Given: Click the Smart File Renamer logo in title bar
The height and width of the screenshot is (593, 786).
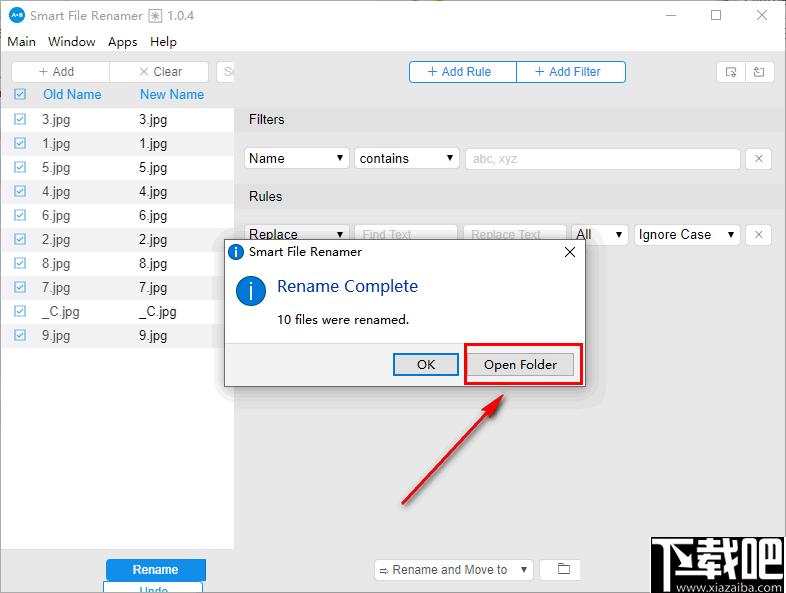Looking at the screenshot, I should (x=16, y=15).
